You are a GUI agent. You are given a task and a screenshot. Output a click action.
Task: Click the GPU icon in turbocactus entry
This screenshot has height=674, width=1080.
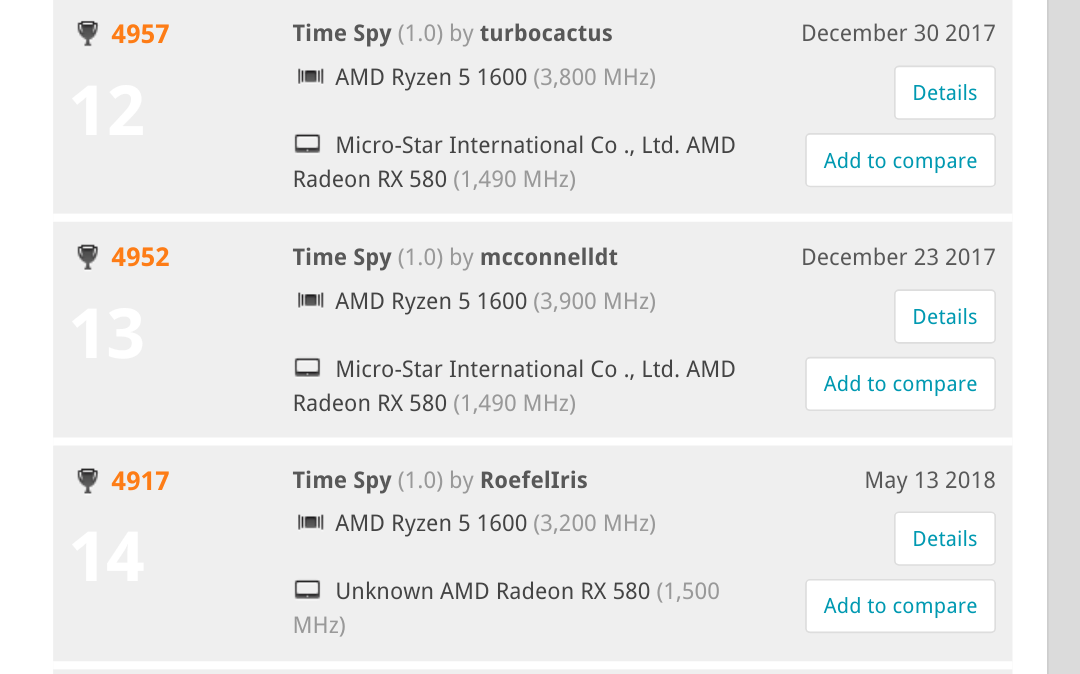[x=308, y=145]
